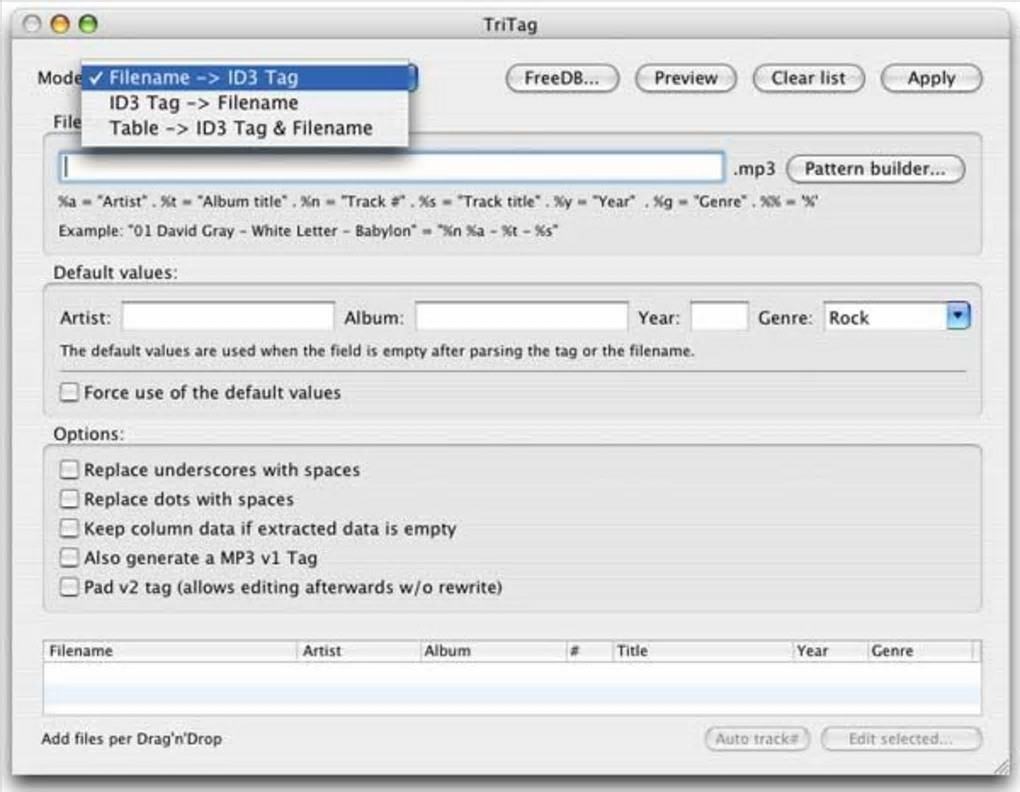Click the green zoom window button
The height and width of the screenshot is (792, 1020).
coord(88,24)
